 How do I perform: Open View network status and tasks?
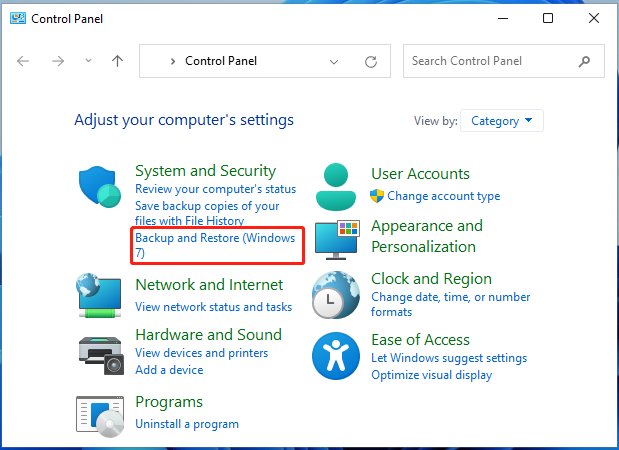click(x=214, y=307)
